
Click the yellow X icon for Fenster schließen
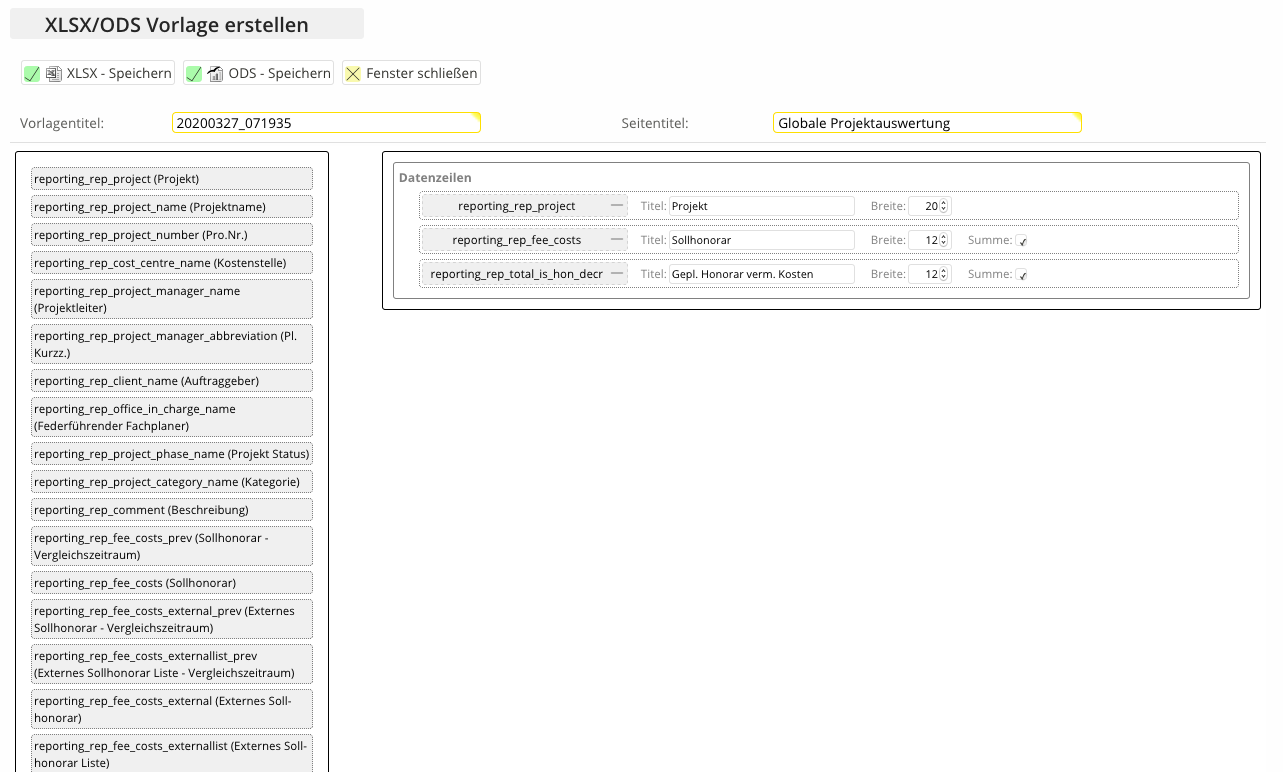[353, 74]
